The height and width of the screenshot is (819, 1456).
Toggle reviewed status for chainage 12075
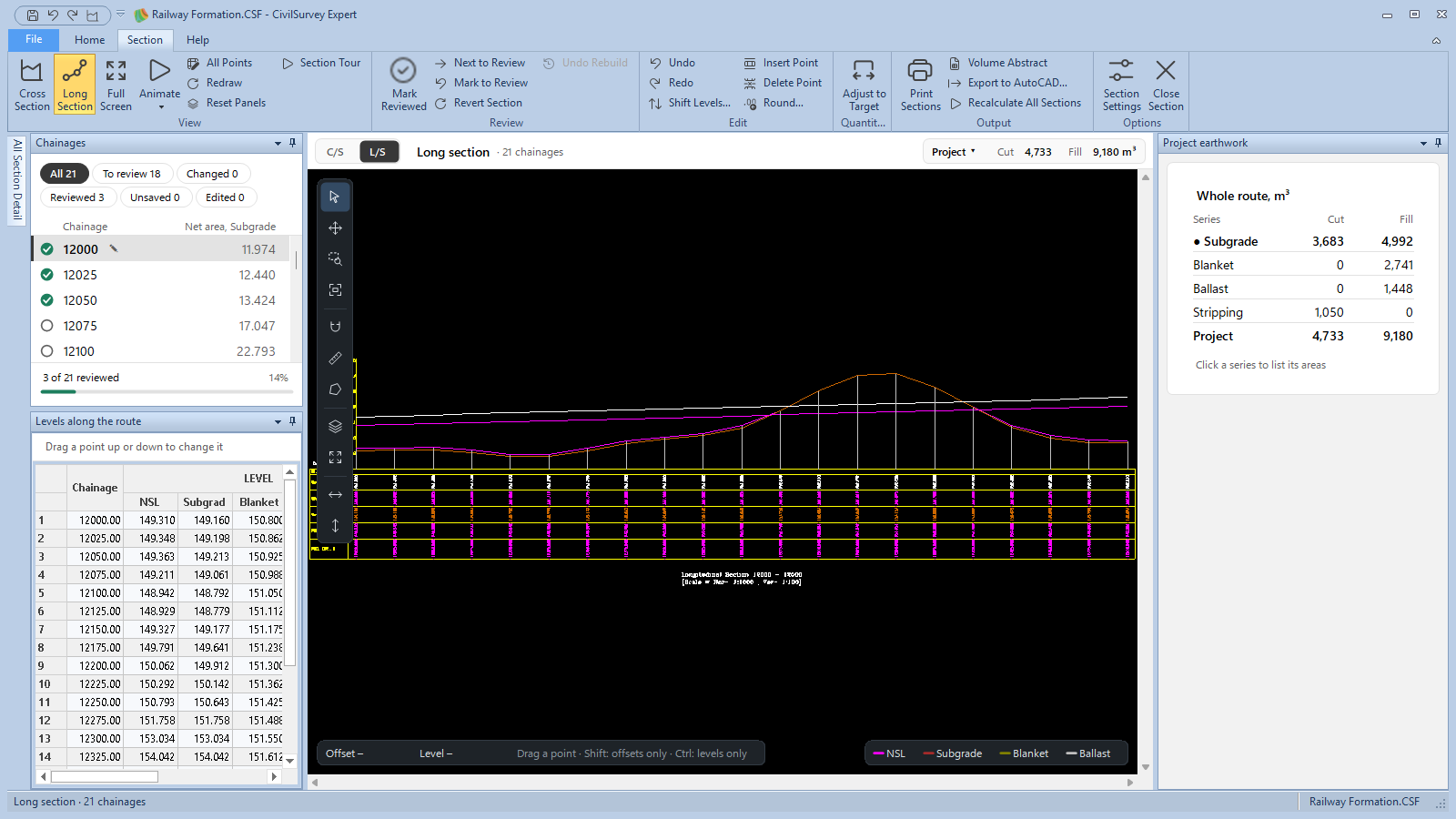pyautogui.click(x=47, y=326)
